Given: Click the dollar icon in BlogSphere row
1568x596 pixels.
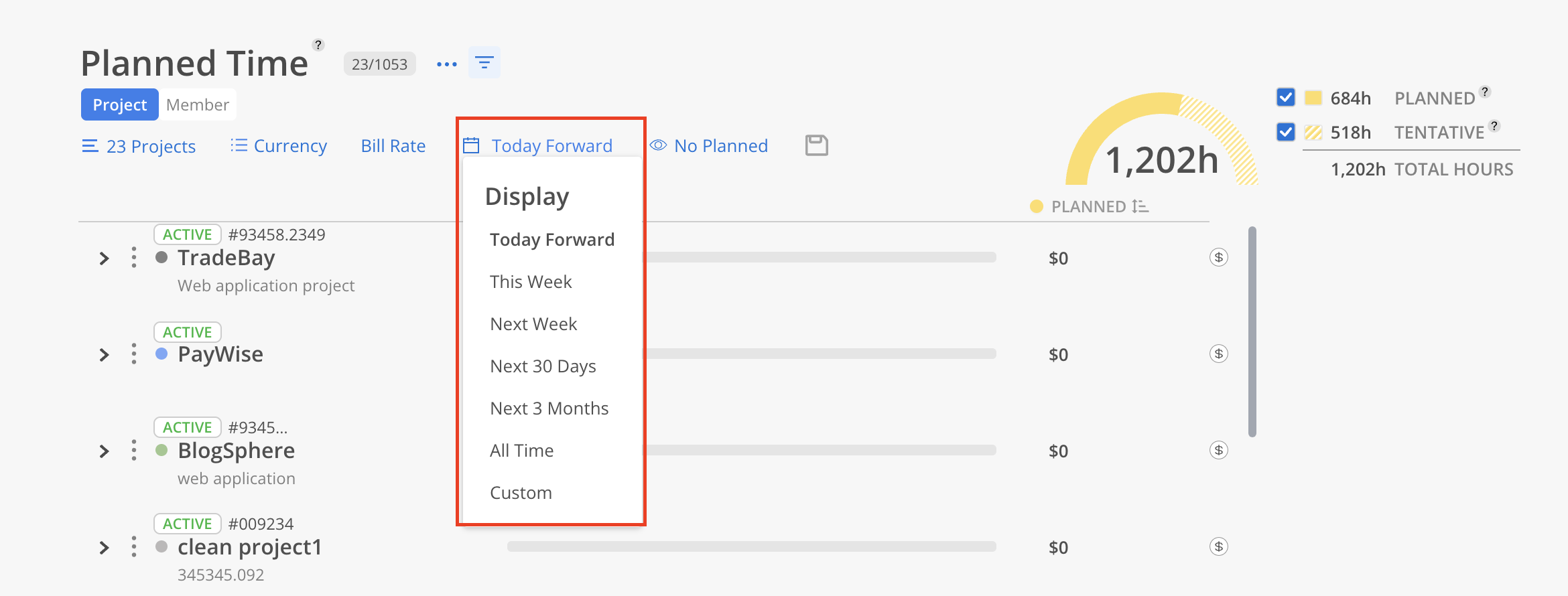Looking at the screenshot, I should (x=1218, y=451).
